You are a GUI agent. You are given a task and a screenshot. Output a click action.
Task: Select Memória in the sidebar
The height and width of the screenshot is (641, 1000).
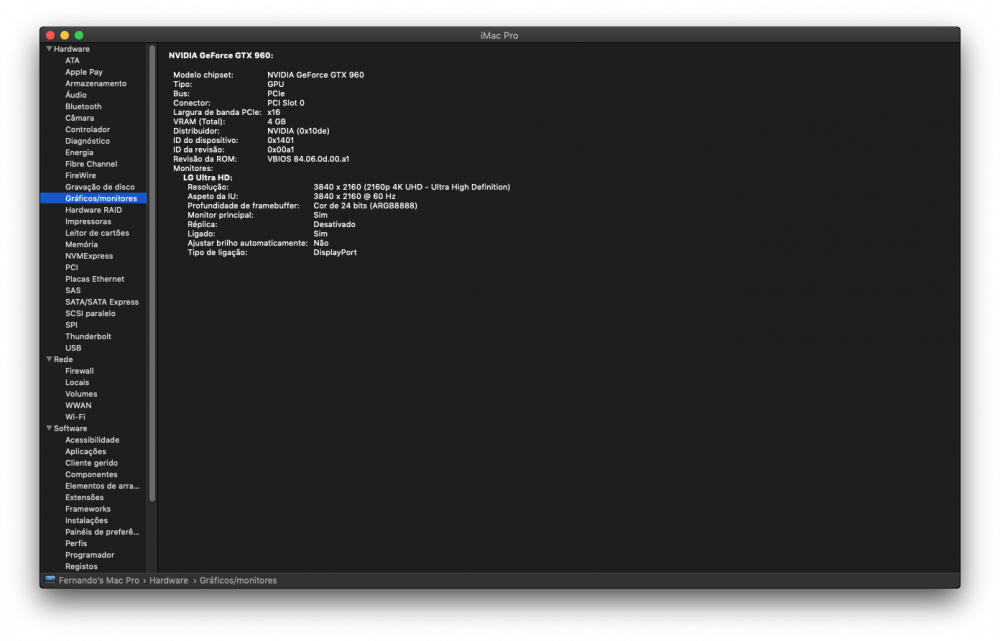81,244
